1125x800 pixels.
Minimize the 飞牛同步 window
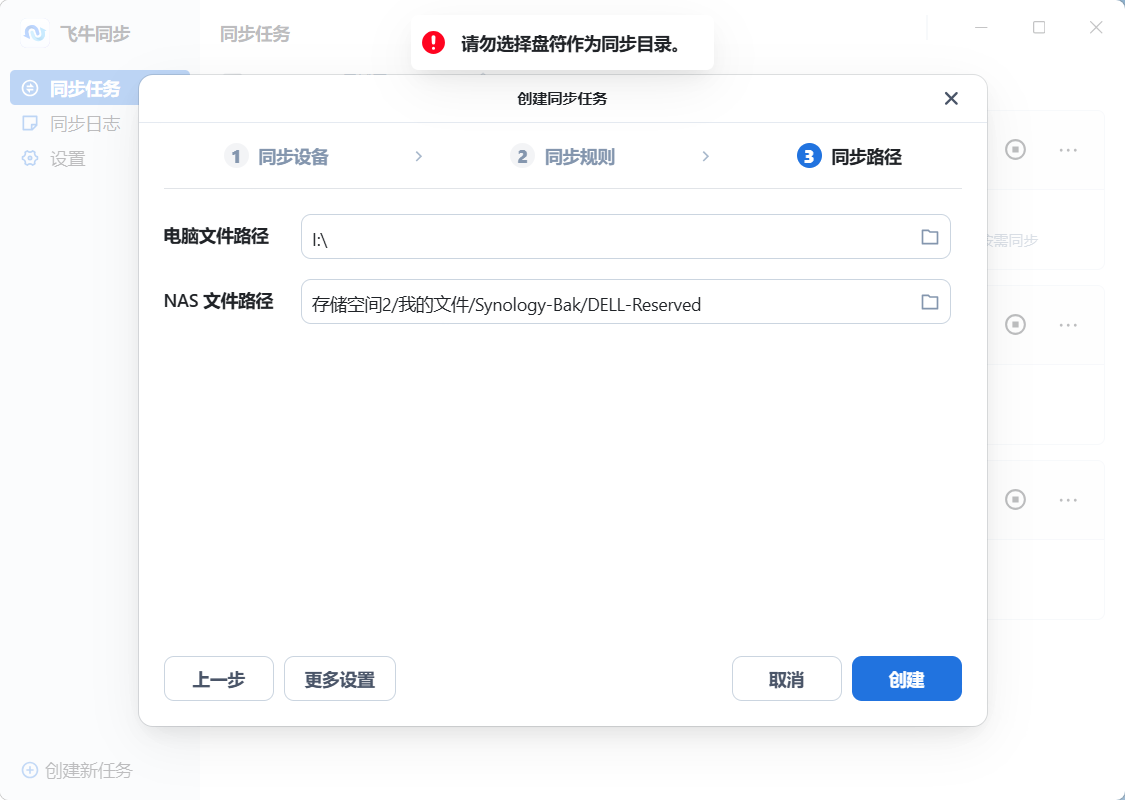(982, 27)
